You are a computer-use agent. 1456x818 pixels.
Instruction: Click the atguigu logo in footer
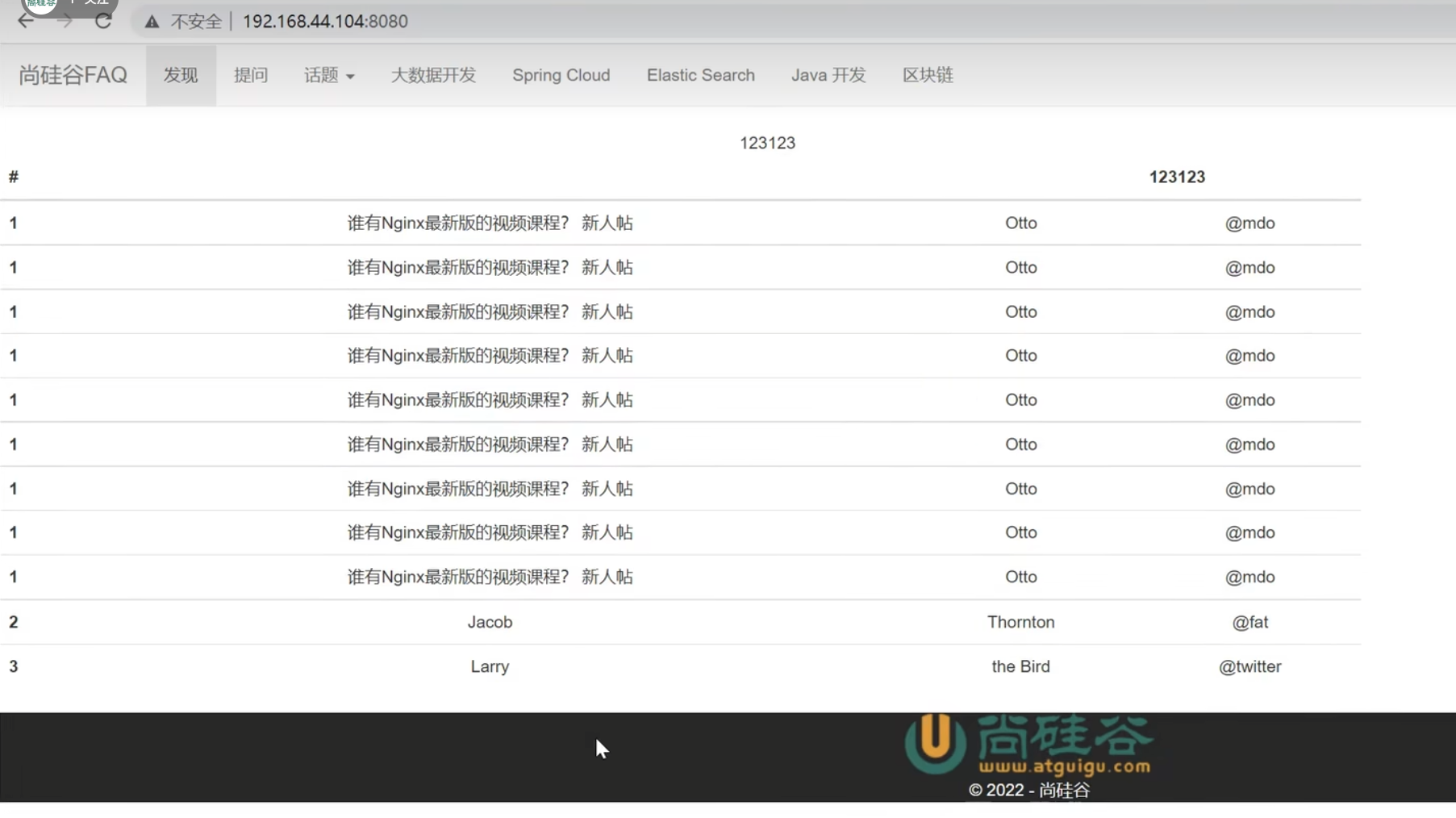point(1028,744)
